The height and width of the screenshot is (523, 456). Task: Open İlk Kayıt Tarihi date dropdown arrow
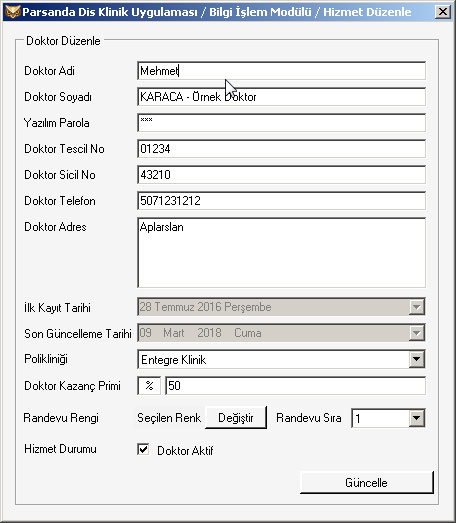click(417, 307)
